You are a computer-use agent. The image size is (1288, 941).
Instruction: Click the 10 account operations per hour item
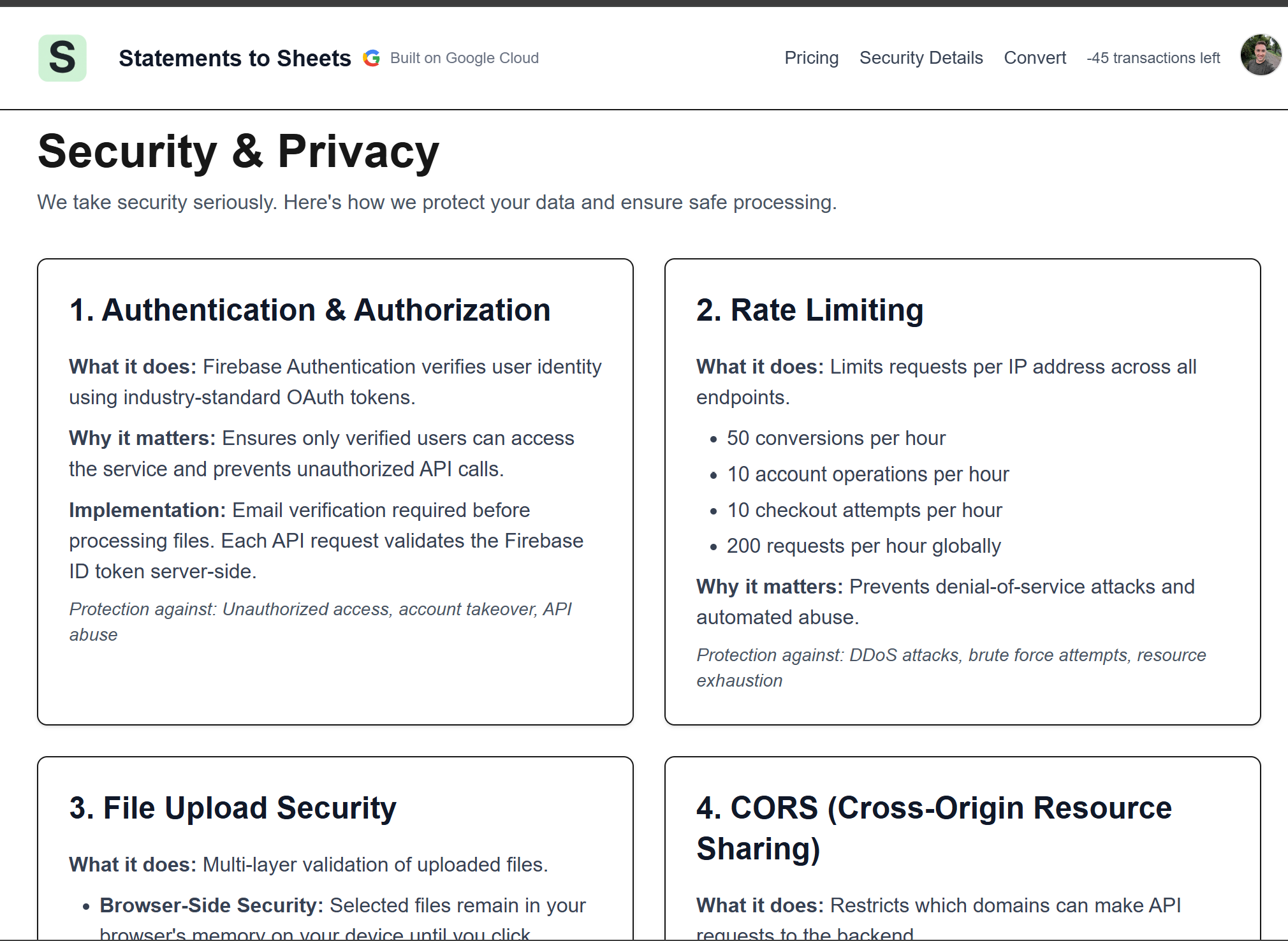point(867,474)
